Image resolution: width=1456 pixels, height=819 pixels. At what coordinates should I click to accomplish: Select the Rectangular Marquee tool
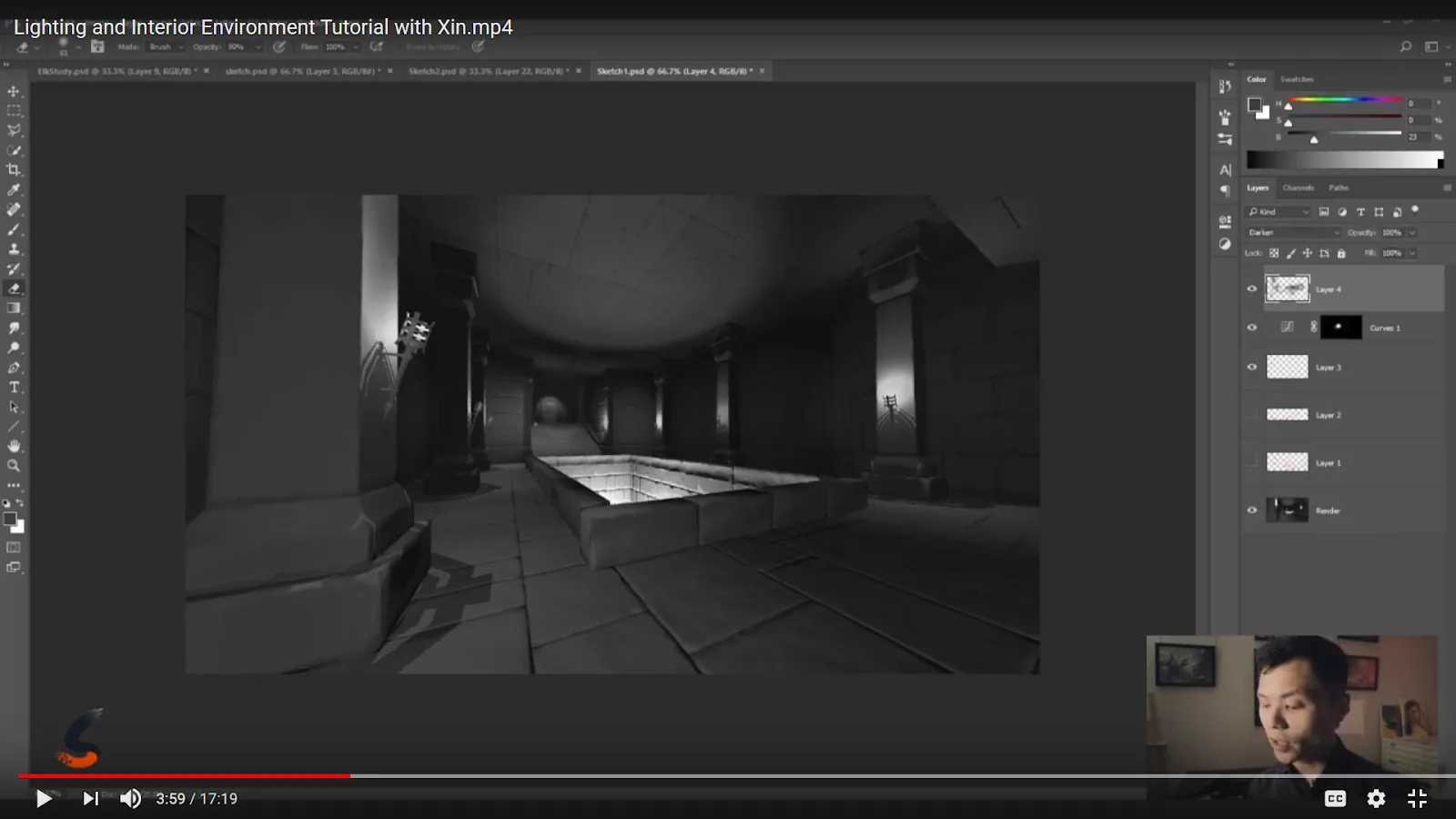pos(14,111)
